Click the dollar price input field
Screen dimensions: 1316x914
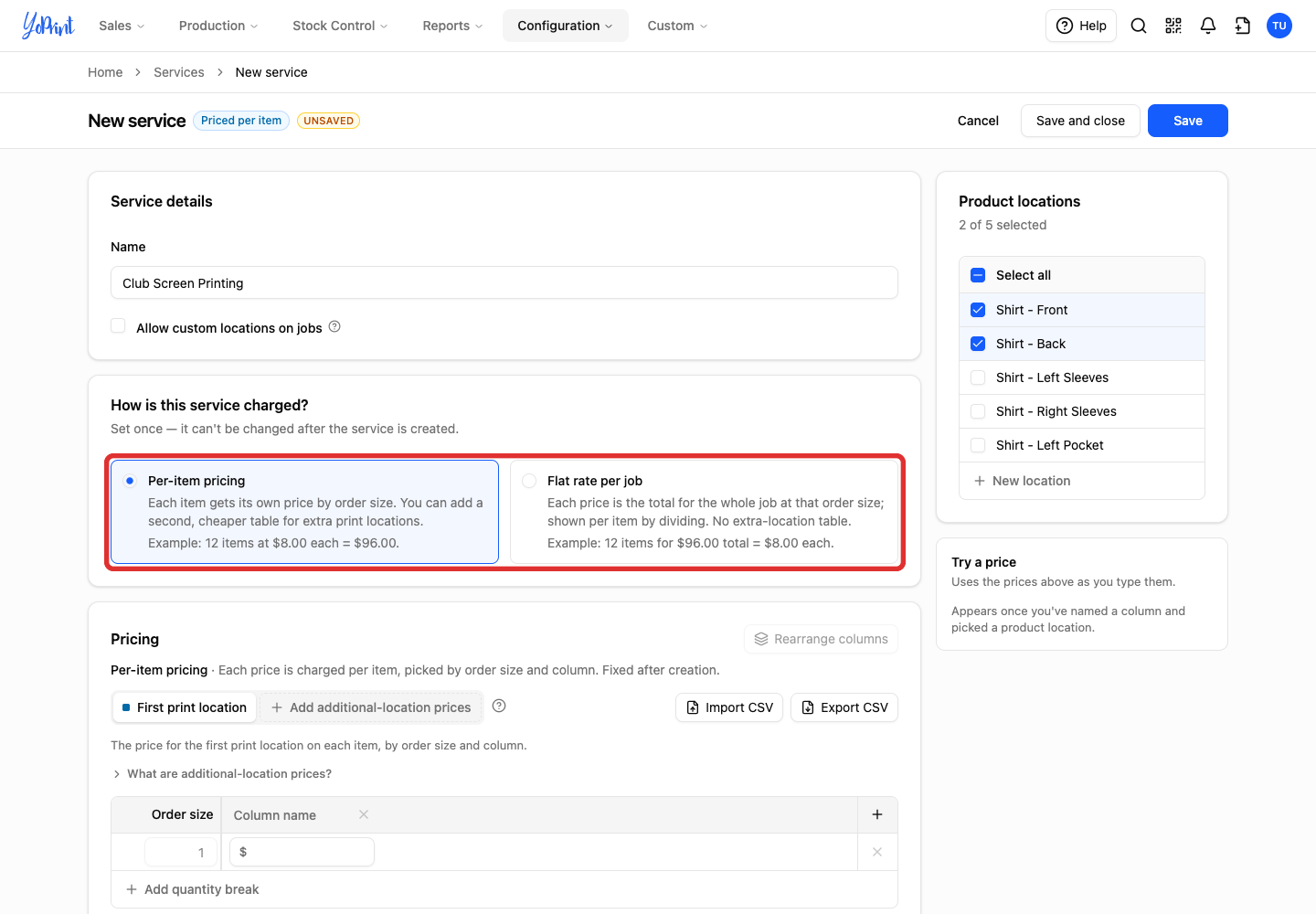[302, 852]
